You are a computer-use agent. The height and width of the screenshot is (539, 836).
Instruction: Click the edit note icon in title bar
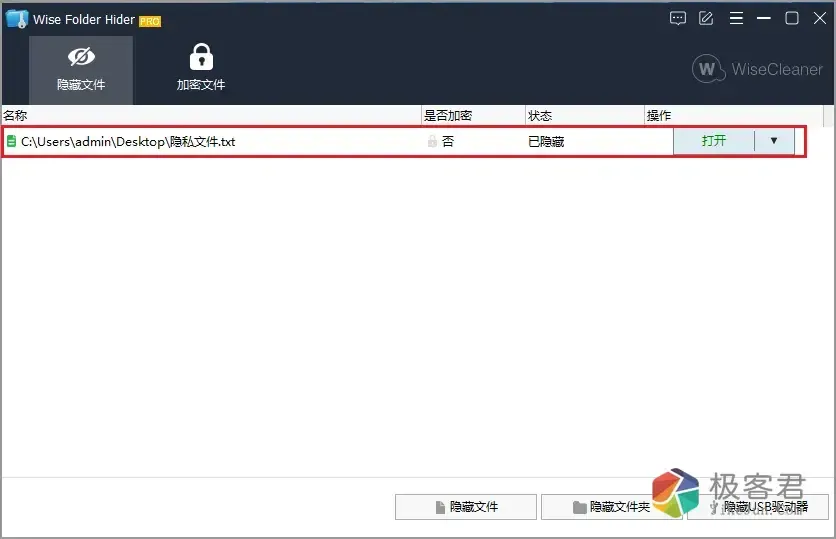point(706,19)
